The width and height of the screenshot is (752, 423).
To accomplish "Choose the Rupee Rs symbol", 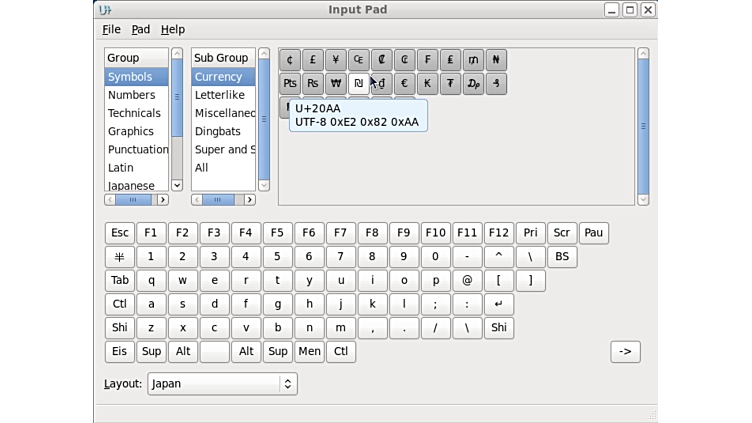I will (313, 84).
